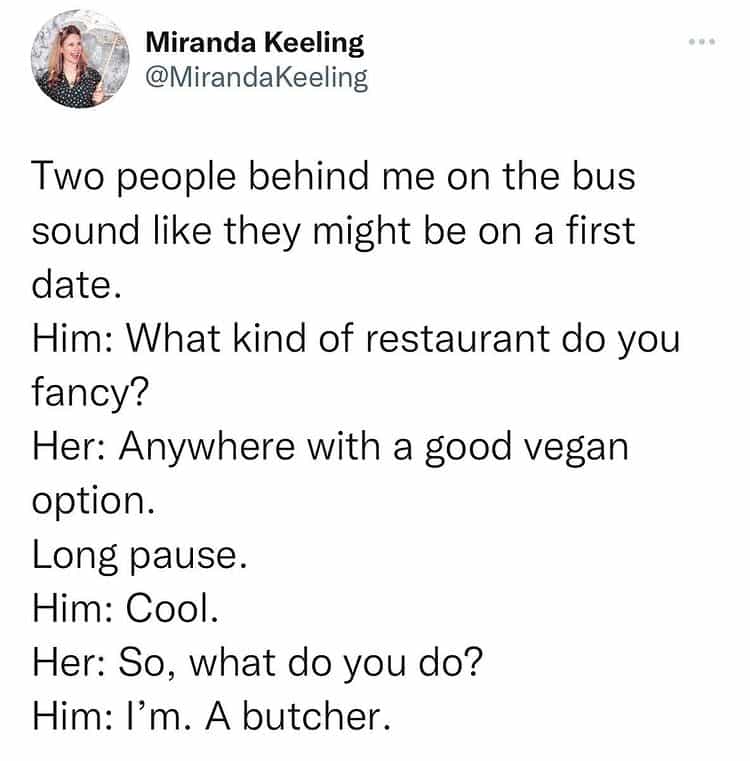Click the word 'butcher' in the last line
The height and width of the screenshot is (761, 750).
coord(324,713)
